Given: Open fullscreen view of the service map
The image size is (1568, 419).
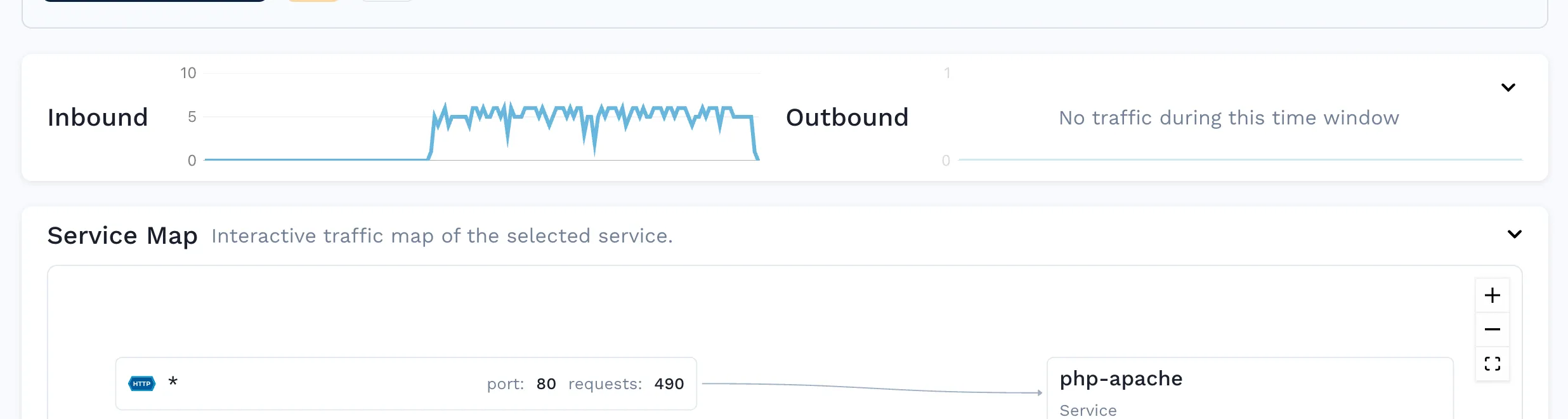Looking at the screenshot, I should tap(1493, 363).
